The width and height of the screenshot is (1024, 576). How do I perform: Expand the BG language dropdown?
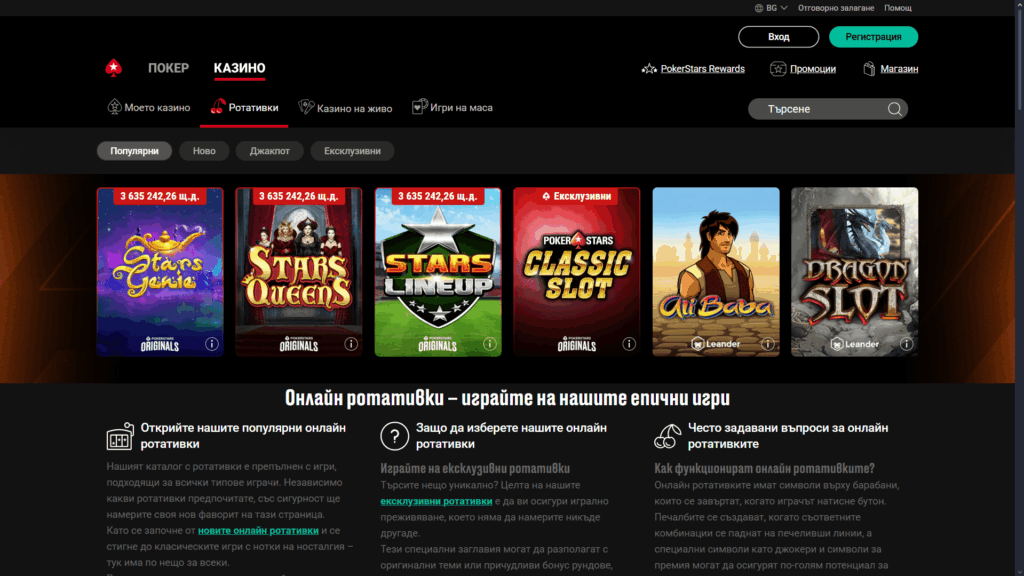[x=775, y=7]
